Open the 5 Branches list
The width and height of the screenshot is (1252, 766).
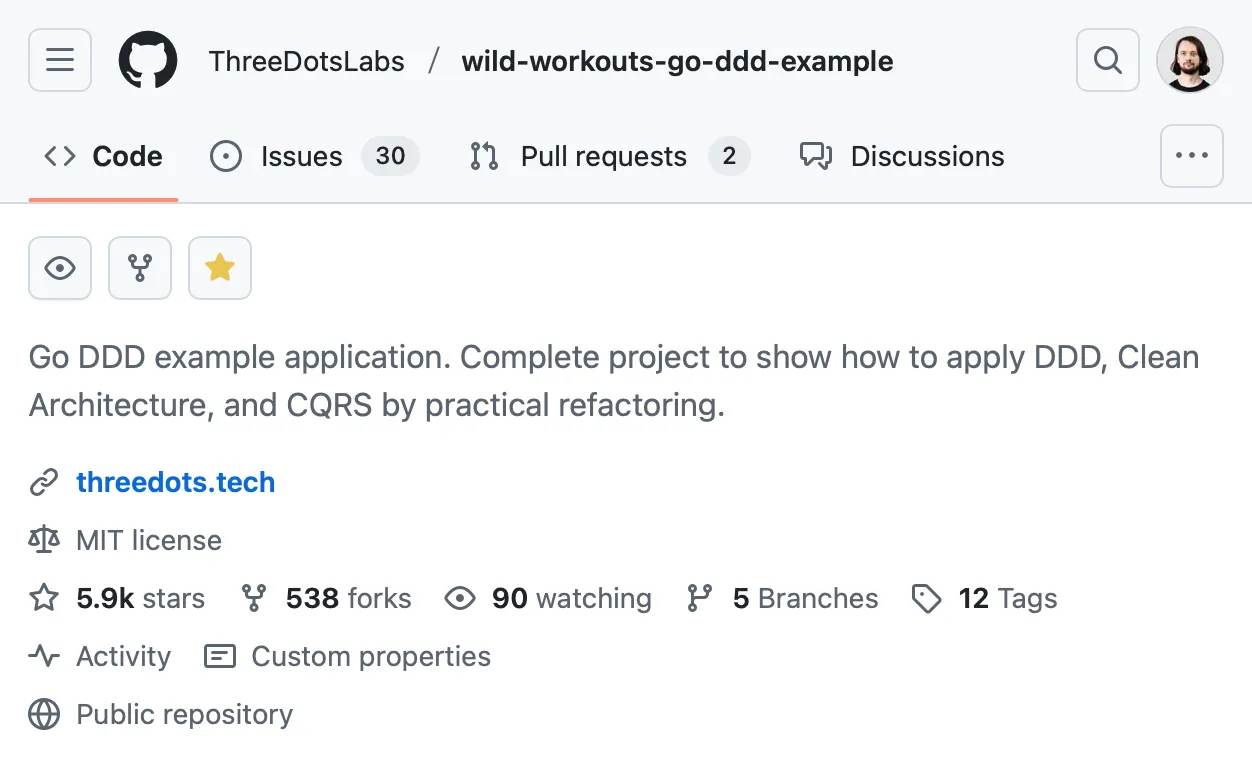[x=804, y=599]
